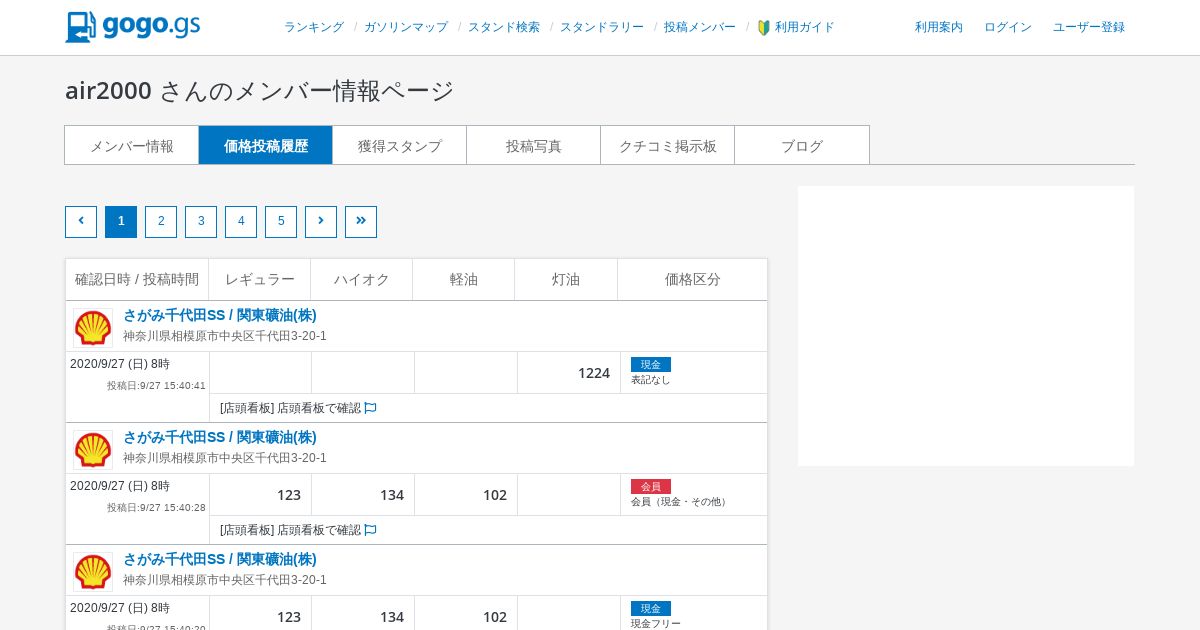This screenshot has width=1200, height=630.
Task: Click the blue 現金 badge above 表記なし
Action: point(651,364)
